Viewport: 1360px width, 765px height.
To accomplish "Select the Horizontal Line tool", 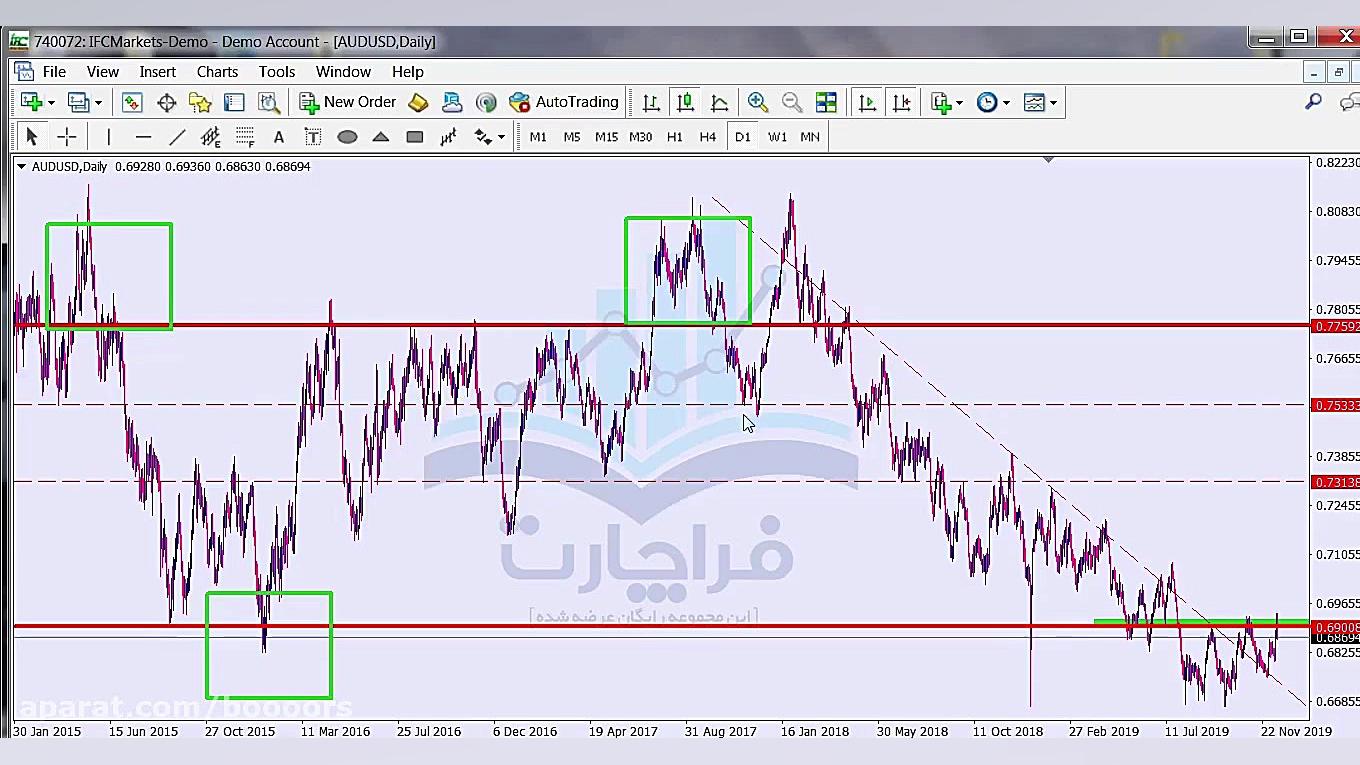I will [143, 137].
